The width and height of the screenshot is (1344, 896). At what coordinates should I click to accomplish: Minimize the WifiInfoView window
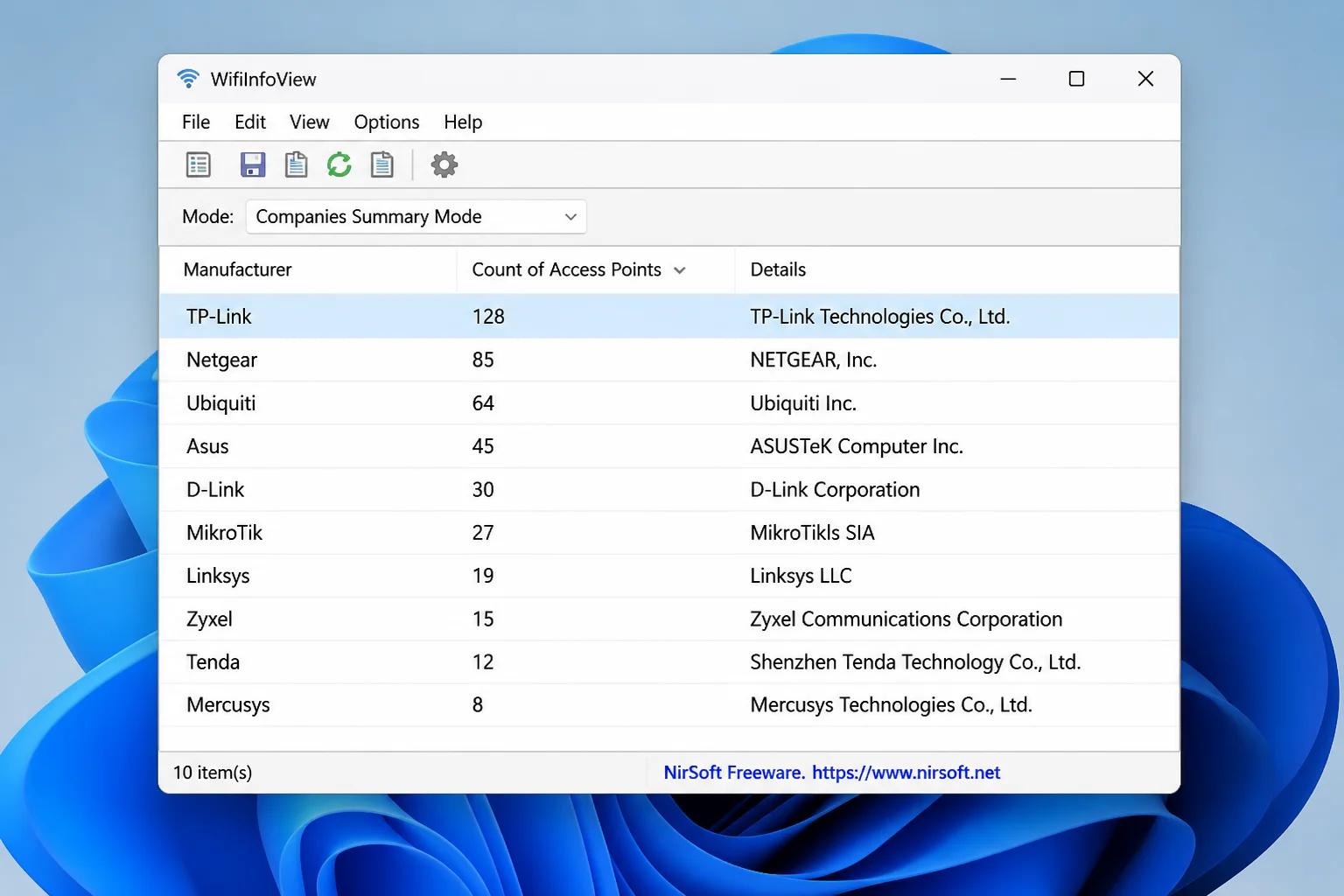point(1008,79)
